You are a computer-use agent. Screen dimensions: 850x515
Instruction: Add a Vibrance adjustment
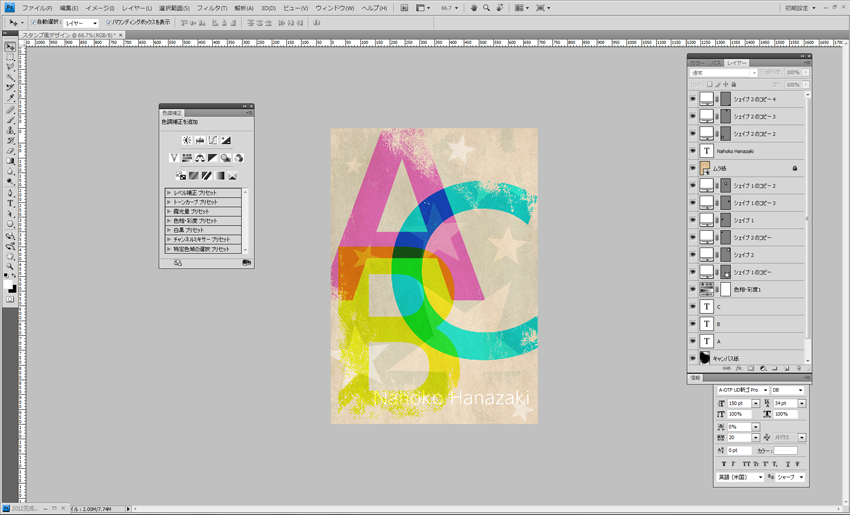[x=174, y=158]
